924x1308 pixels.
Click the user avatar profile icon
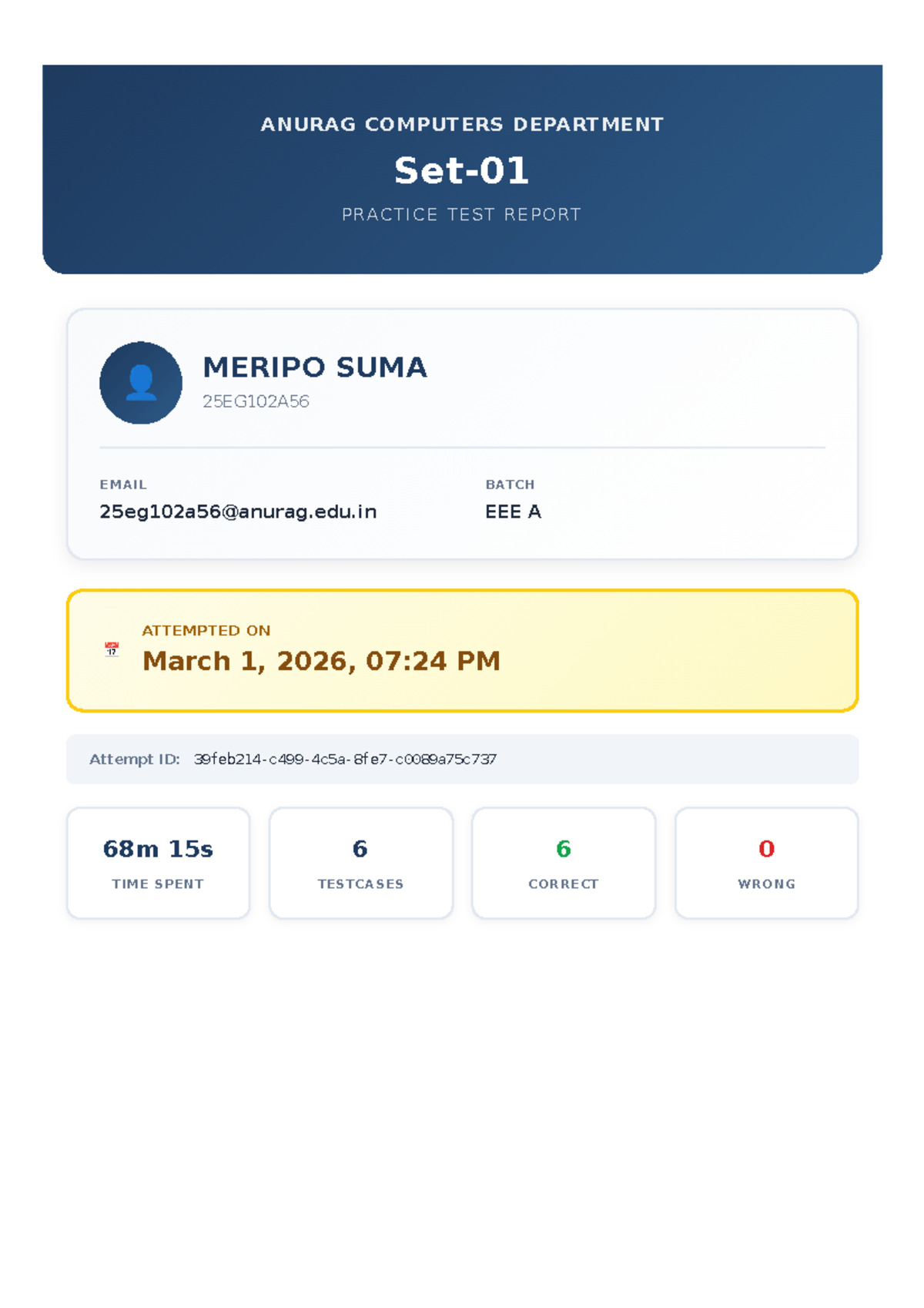[141, 383]
